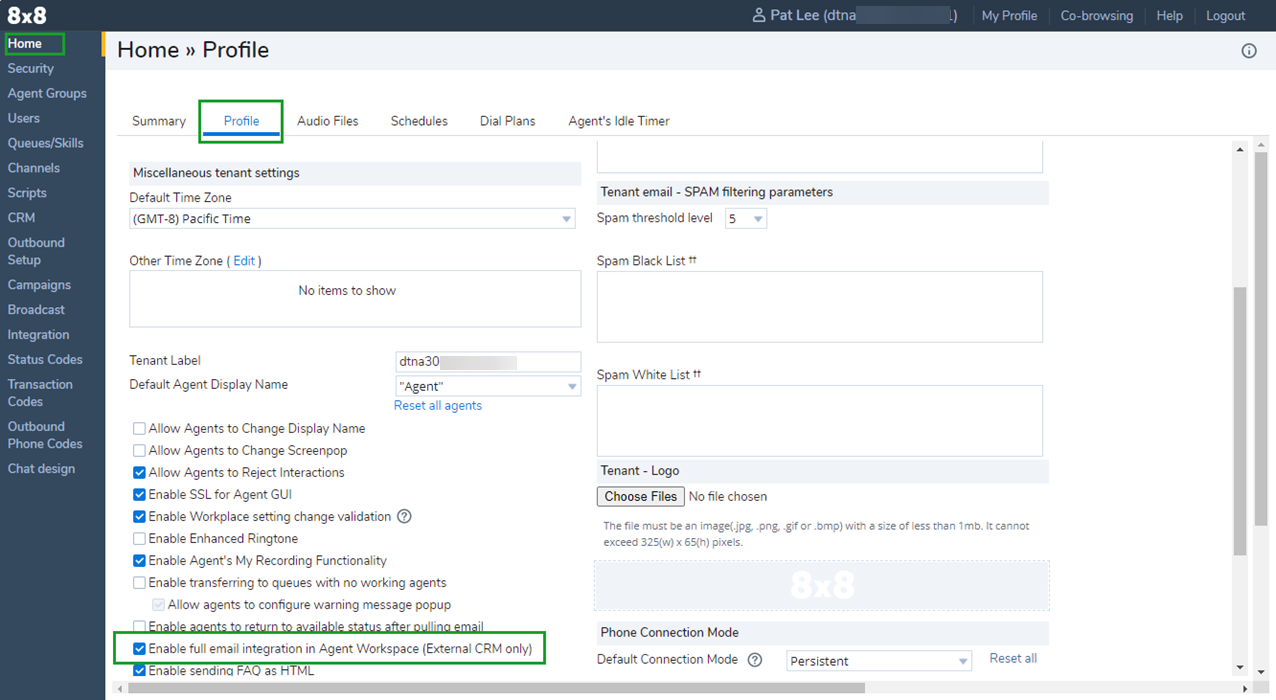Switch to the Audio Files tab
1276x700 pixels.
click(327, 120)
